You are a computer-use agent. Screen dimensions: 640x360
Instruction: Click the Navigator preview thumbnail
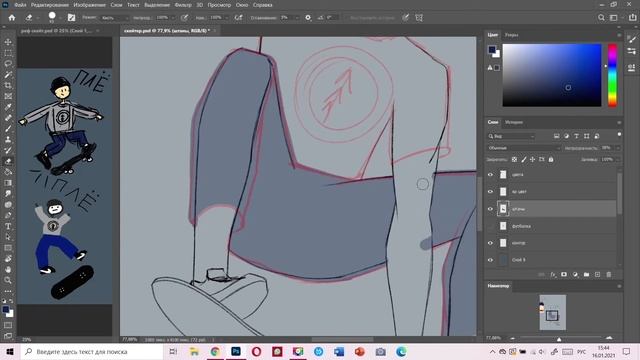tap(553, 312)
